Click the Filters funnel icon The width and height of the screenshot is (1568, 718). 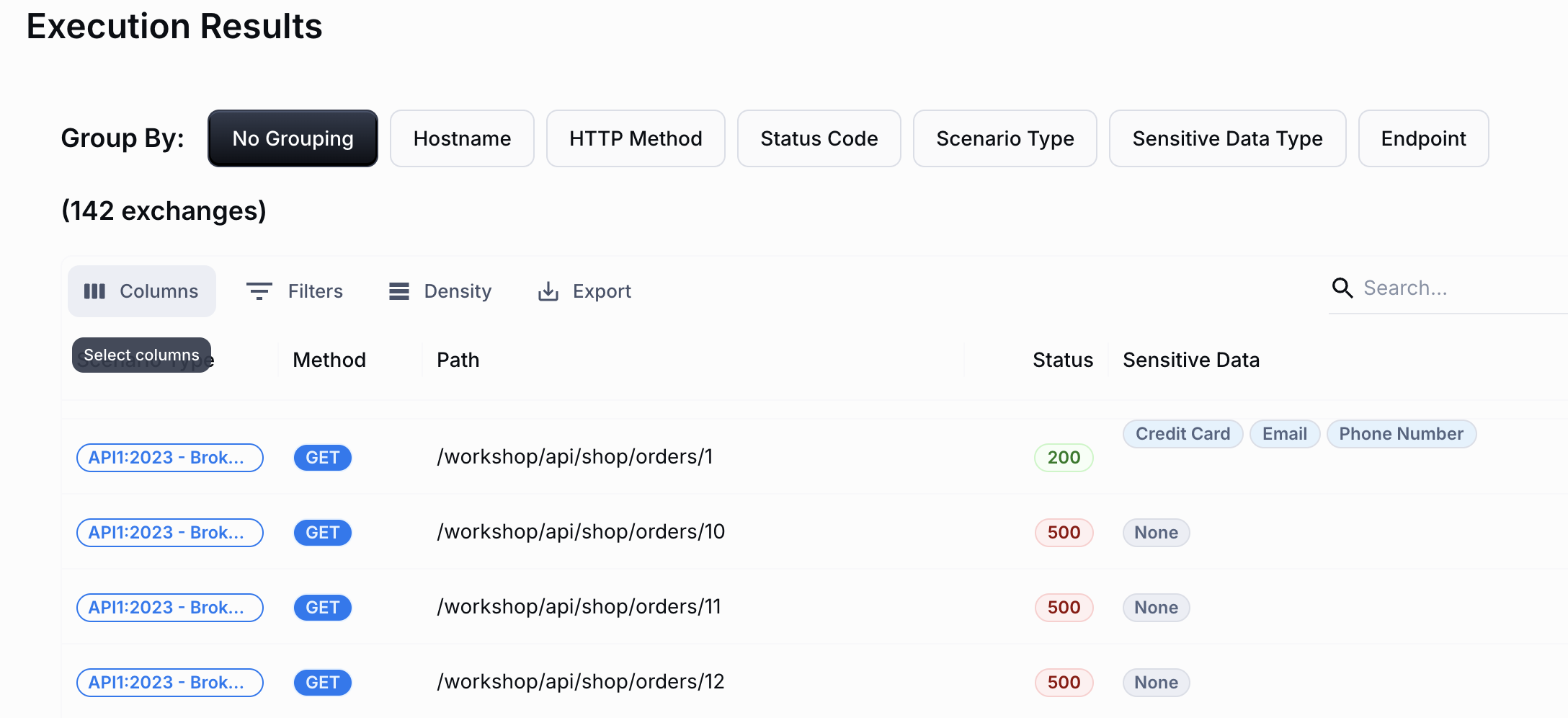point(259,291)
